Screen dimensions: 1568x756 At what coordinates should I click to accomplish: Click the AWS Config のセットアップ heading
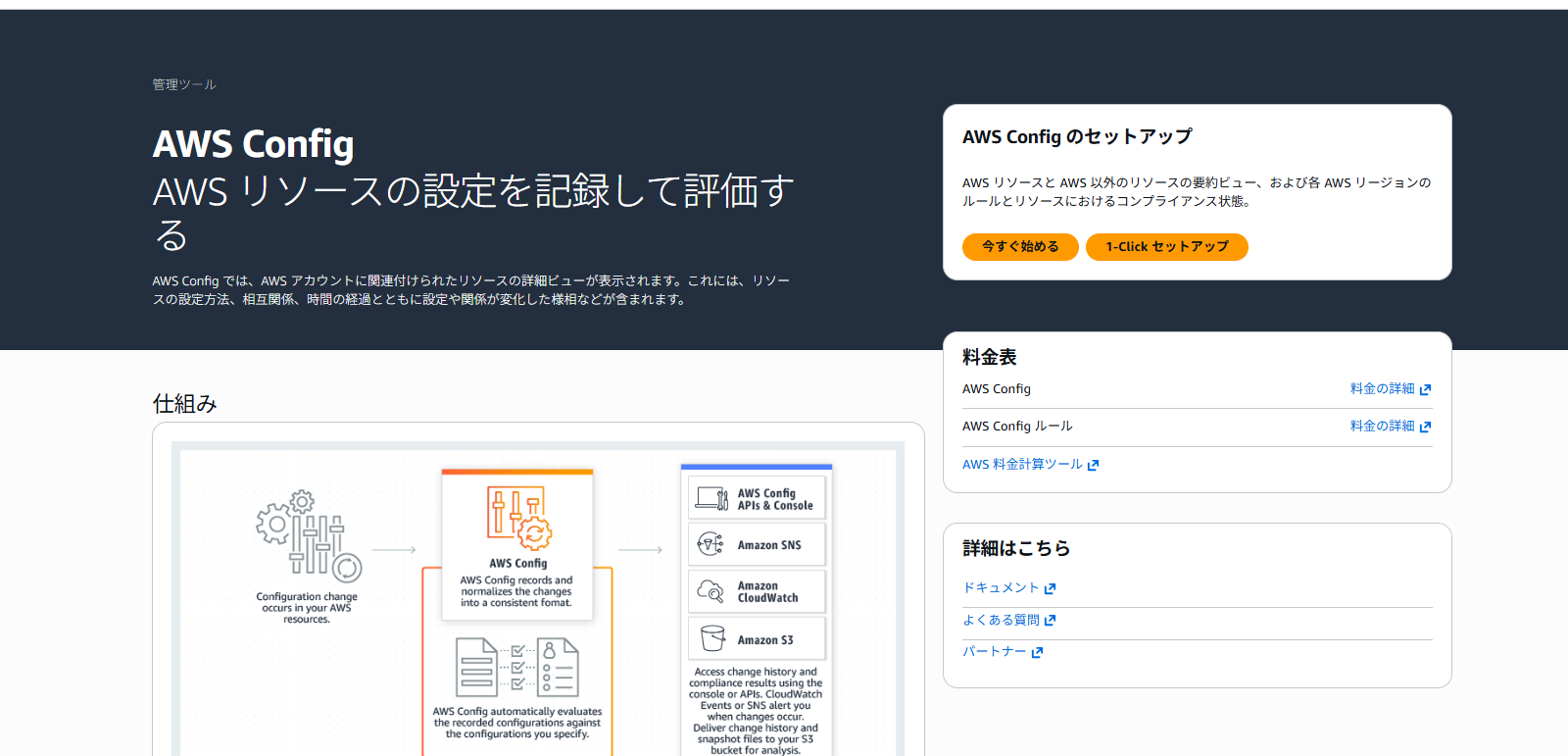1077,136
